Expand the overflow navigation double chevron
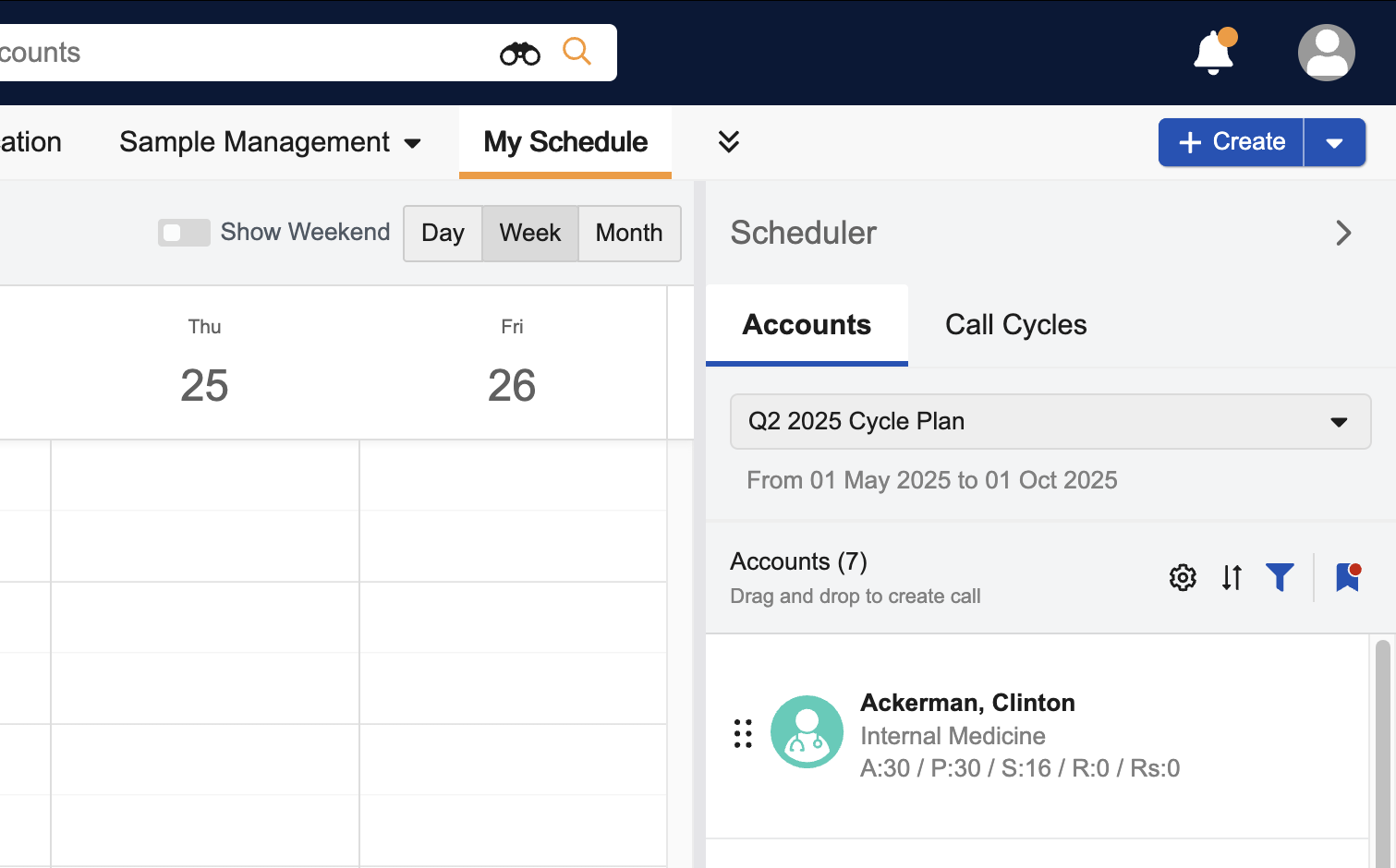1396x868 pixels. pos(728,141)
